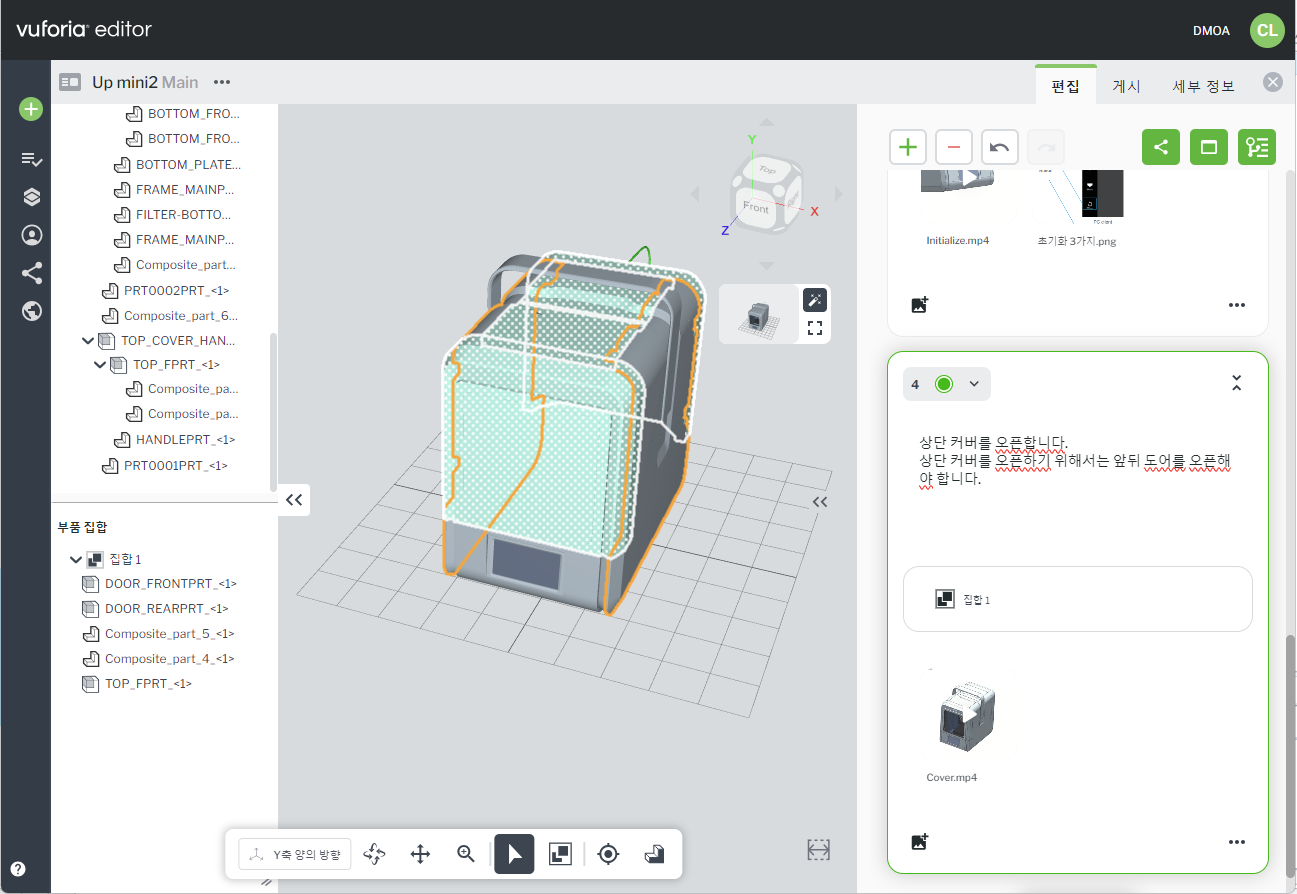Select the arrow pointer selection tool
This screenshot has width=1297, height=894.
[x=514, y=854]
